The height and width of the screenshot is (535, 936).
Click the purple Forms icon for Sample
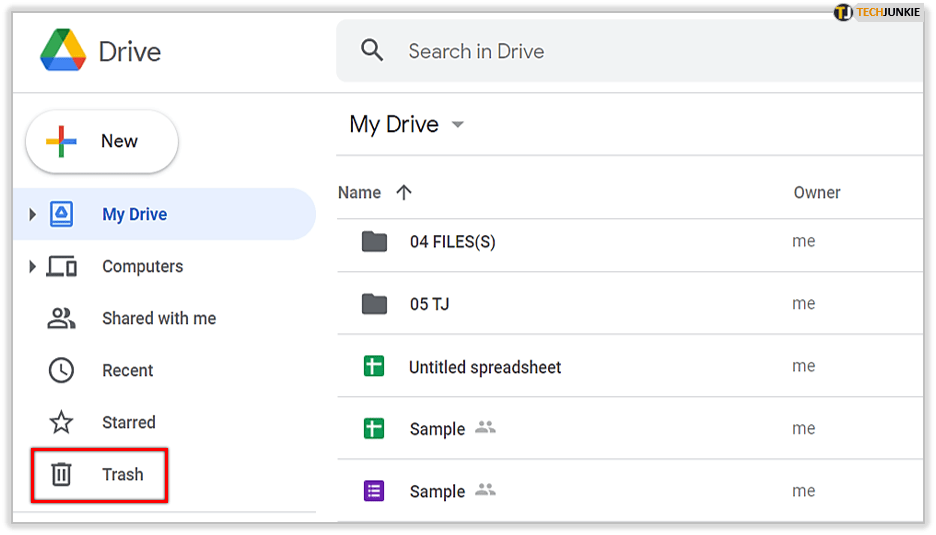[x=374, y=491]
